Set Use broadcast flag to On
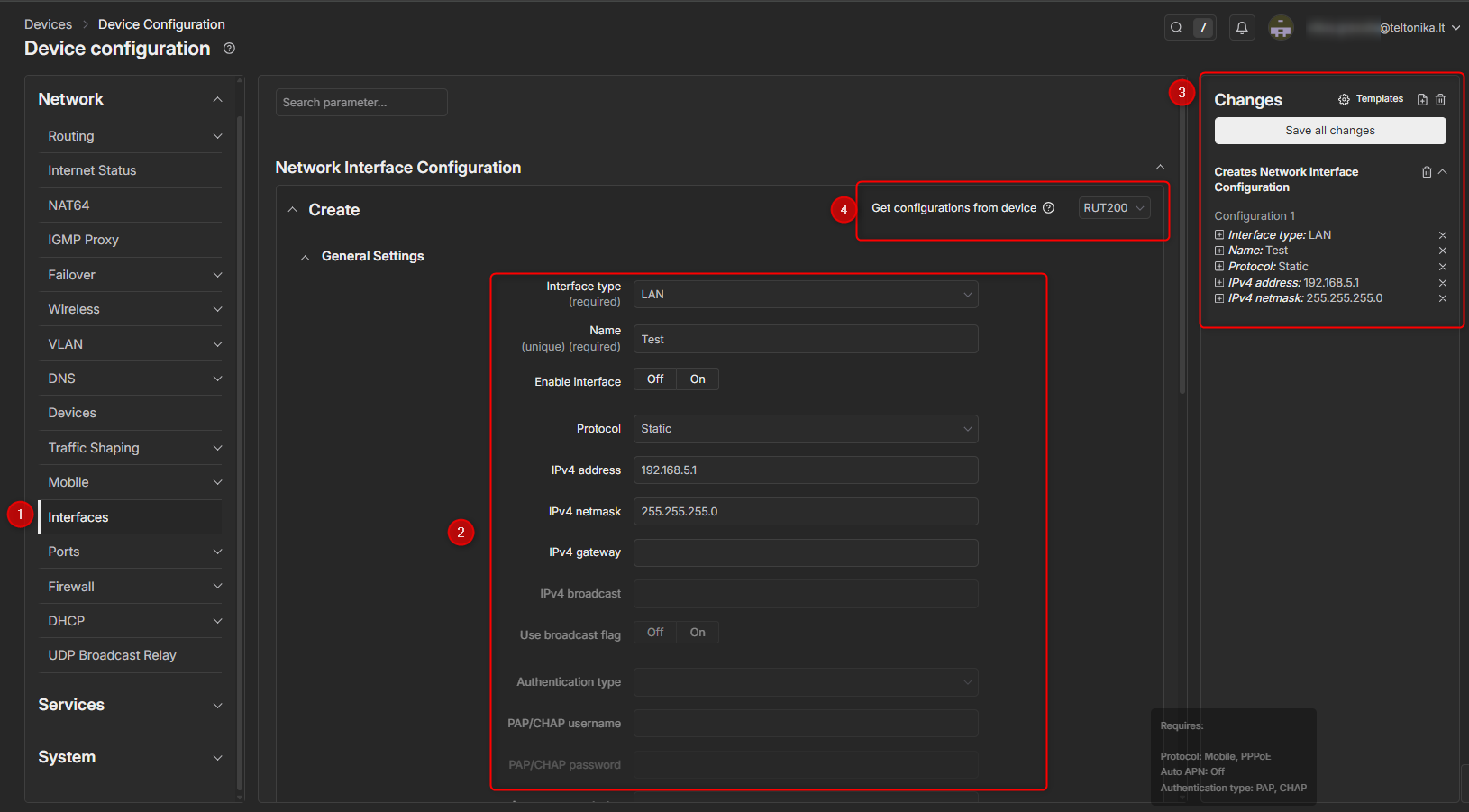 tap(698, 633)
